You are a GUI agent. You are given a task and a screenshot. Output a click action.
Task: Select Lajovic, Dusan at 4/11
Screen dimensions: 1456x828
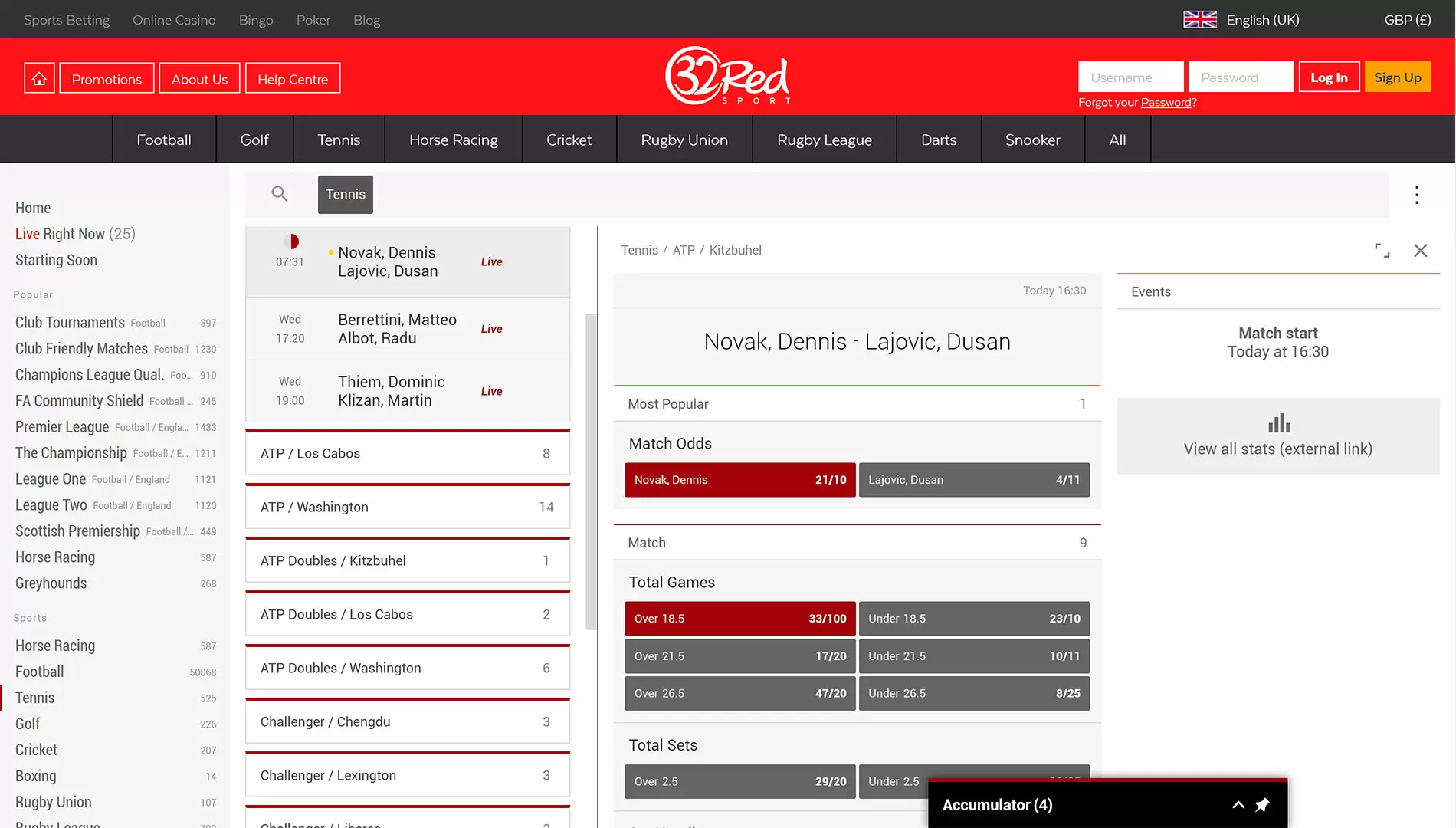click(x=974, y=480)
